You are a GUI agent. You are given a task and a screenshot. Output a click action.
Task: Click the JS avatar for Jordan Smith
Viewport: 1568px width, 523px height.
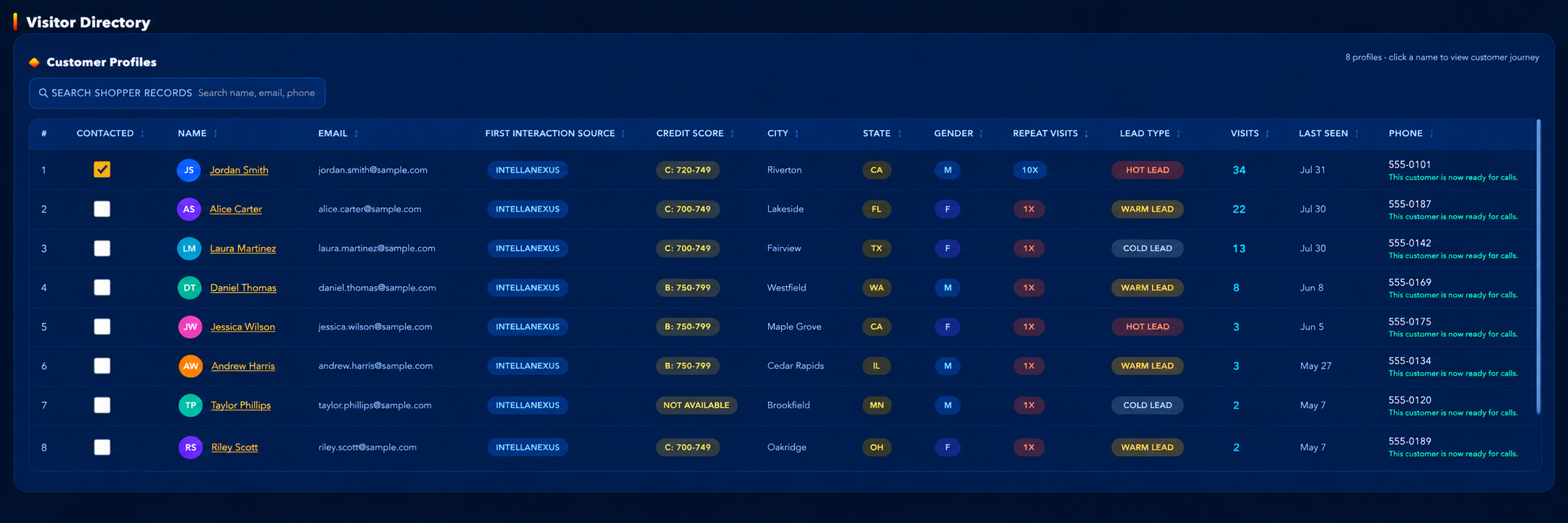pos(189,170)
